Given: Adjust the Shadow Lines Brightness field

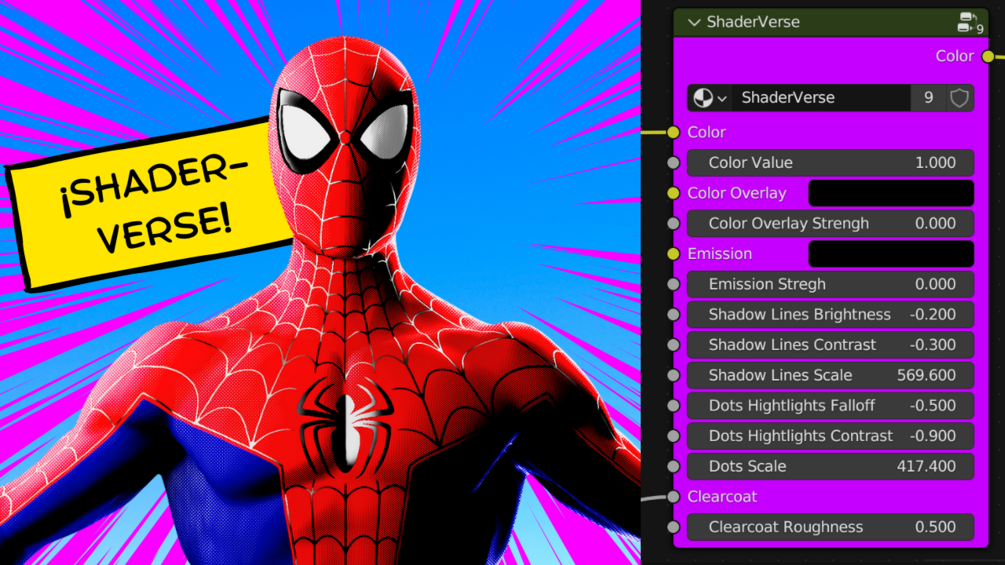Looking at the screenshot, I should [830, 315].
